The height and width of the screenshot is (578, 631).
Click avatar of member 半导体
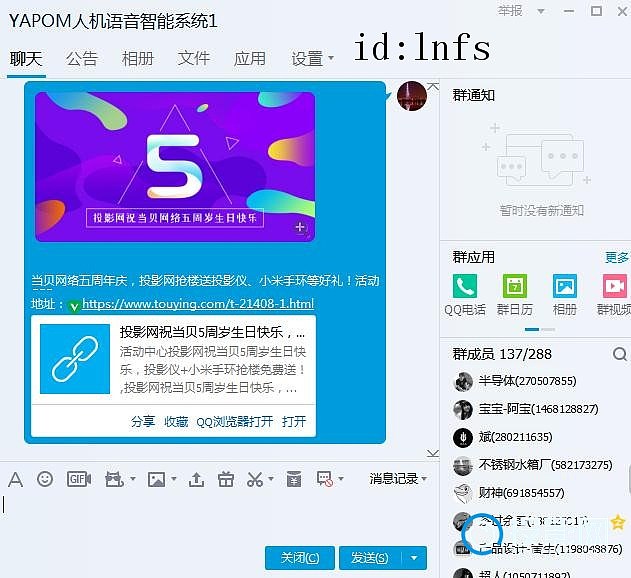click(x=463, y=381)
